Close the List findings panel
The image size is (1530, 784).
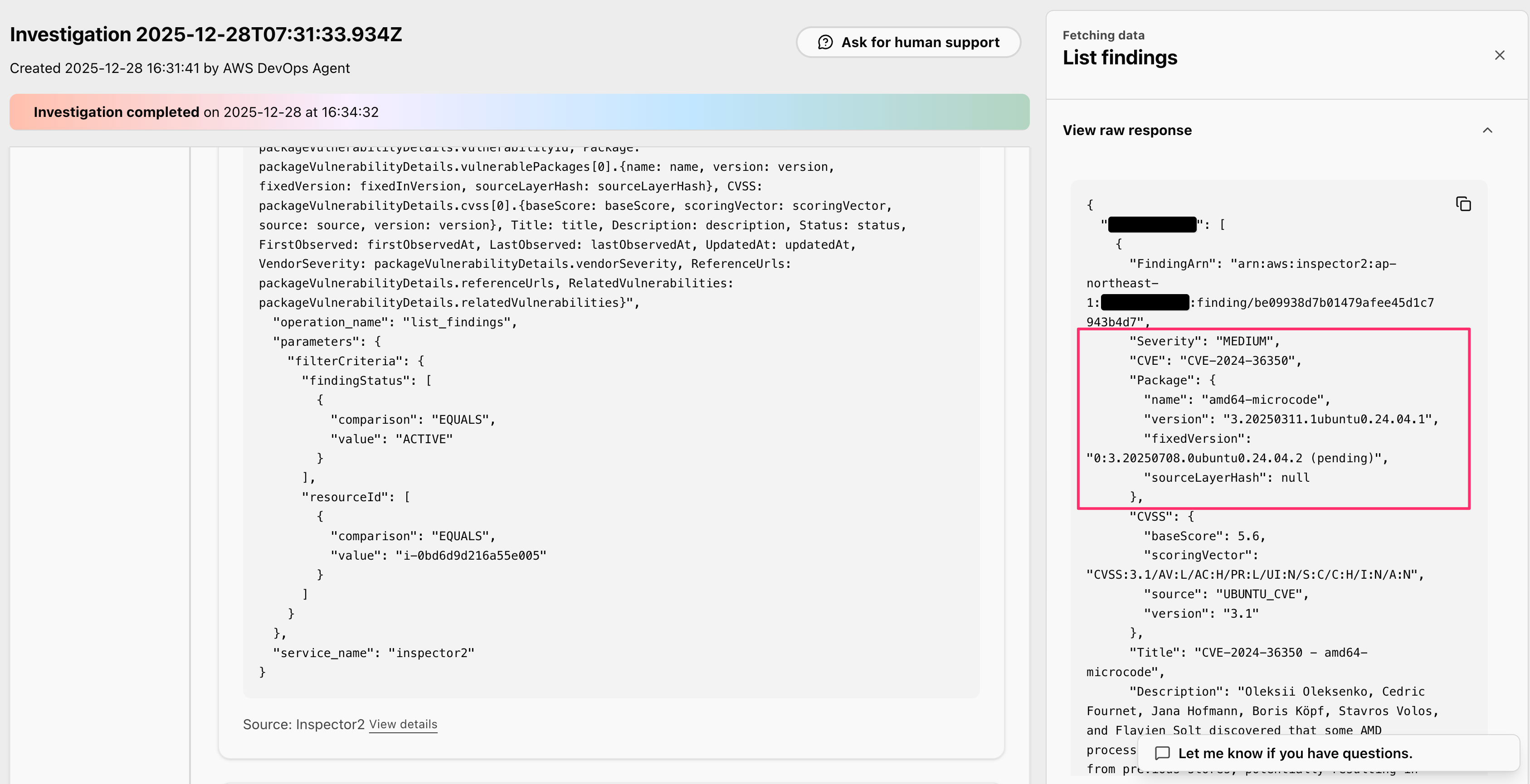[x=1500, y=54]
